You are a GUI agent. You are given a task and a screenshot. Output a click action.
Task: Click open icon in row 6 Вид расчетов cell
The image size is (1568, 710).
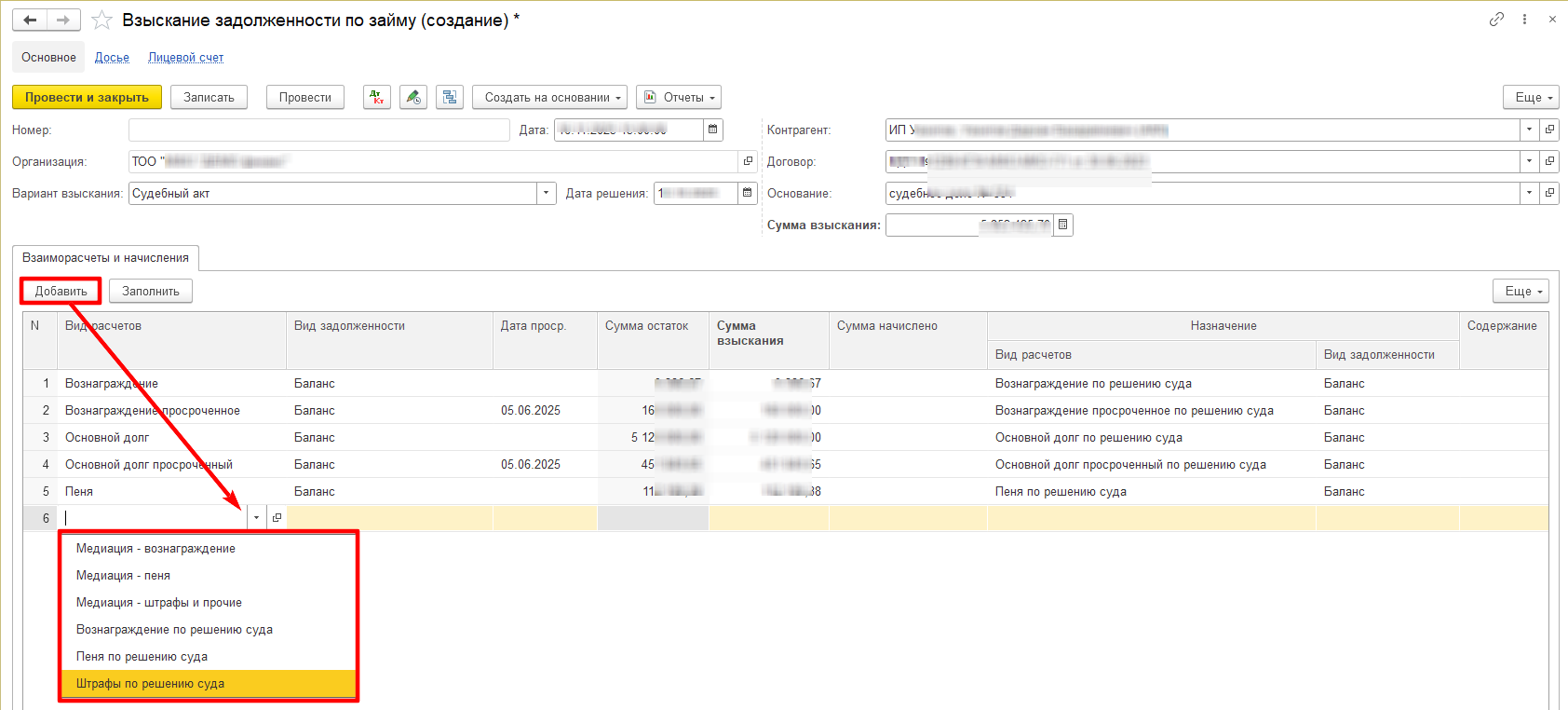tap(277, 517)
